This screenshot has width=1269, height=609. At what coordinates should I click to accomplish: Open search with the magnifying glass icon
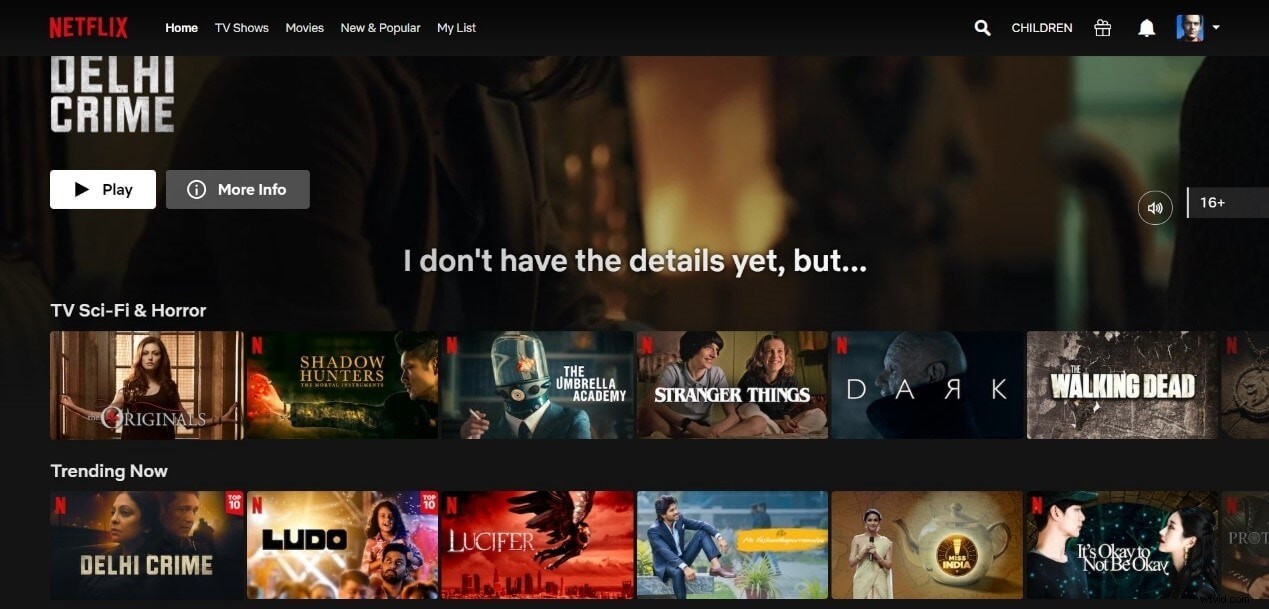pos(981,27)
